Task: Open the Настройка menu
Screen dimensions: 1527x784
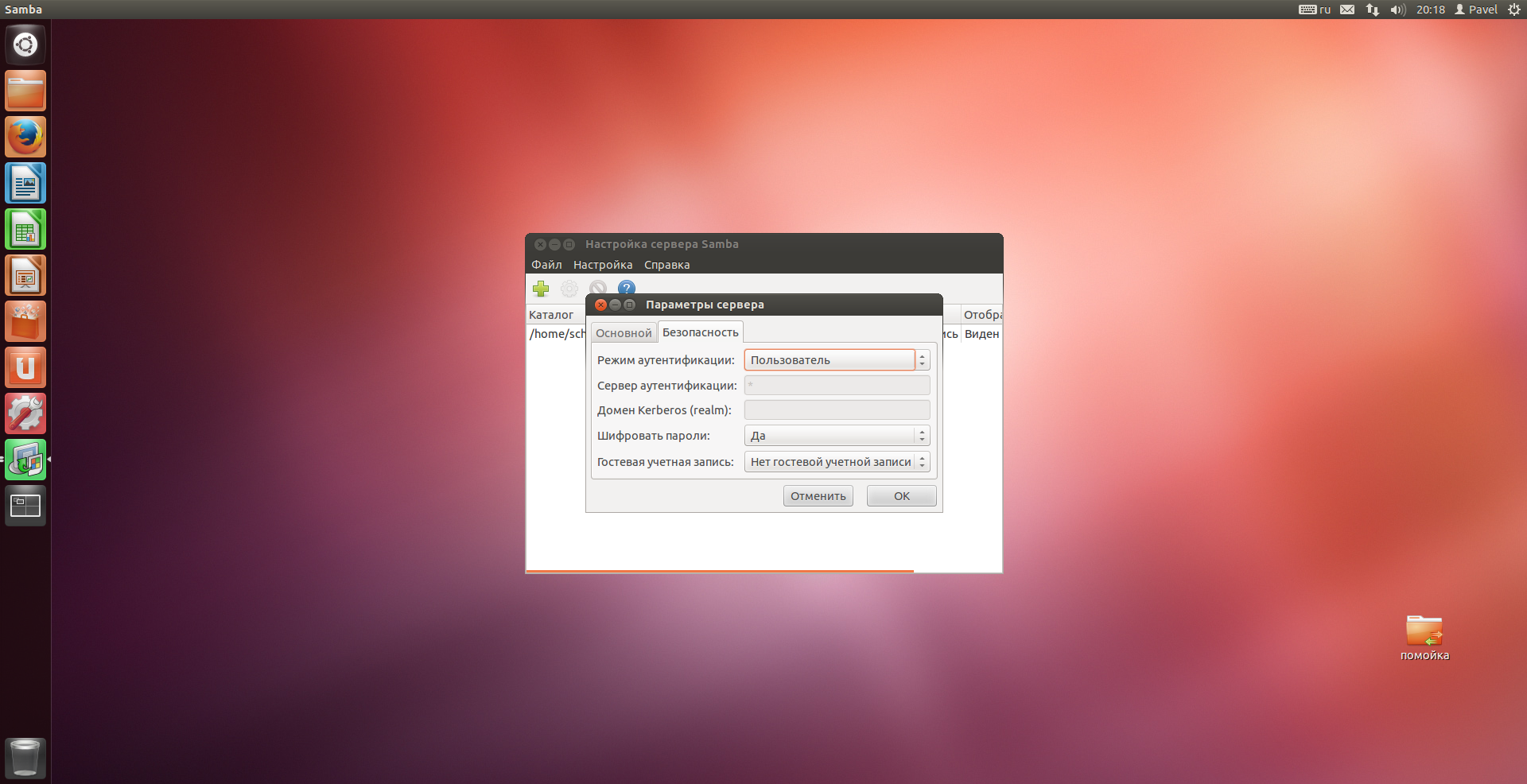Action: tap(603, 265)
